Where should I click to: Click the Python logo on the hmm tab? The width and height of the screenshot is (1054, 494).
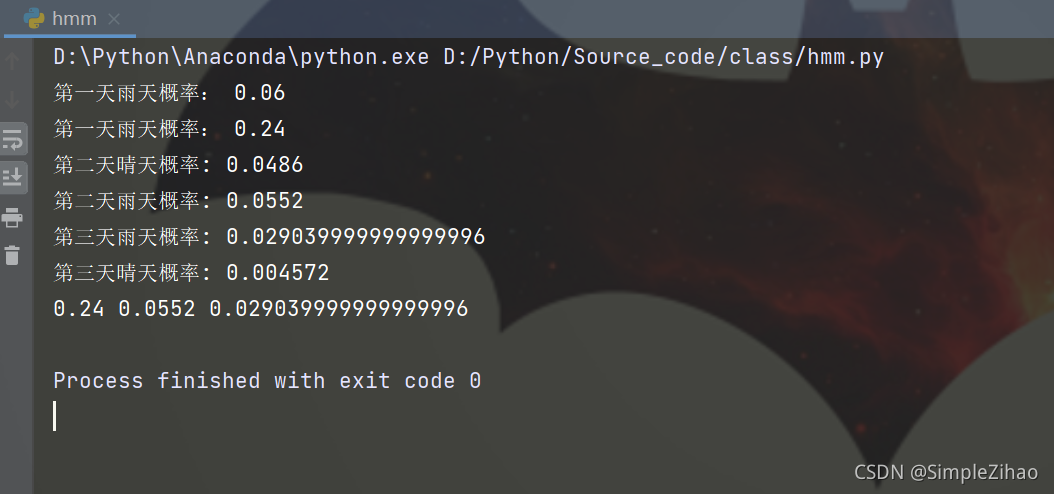(34, 19)
